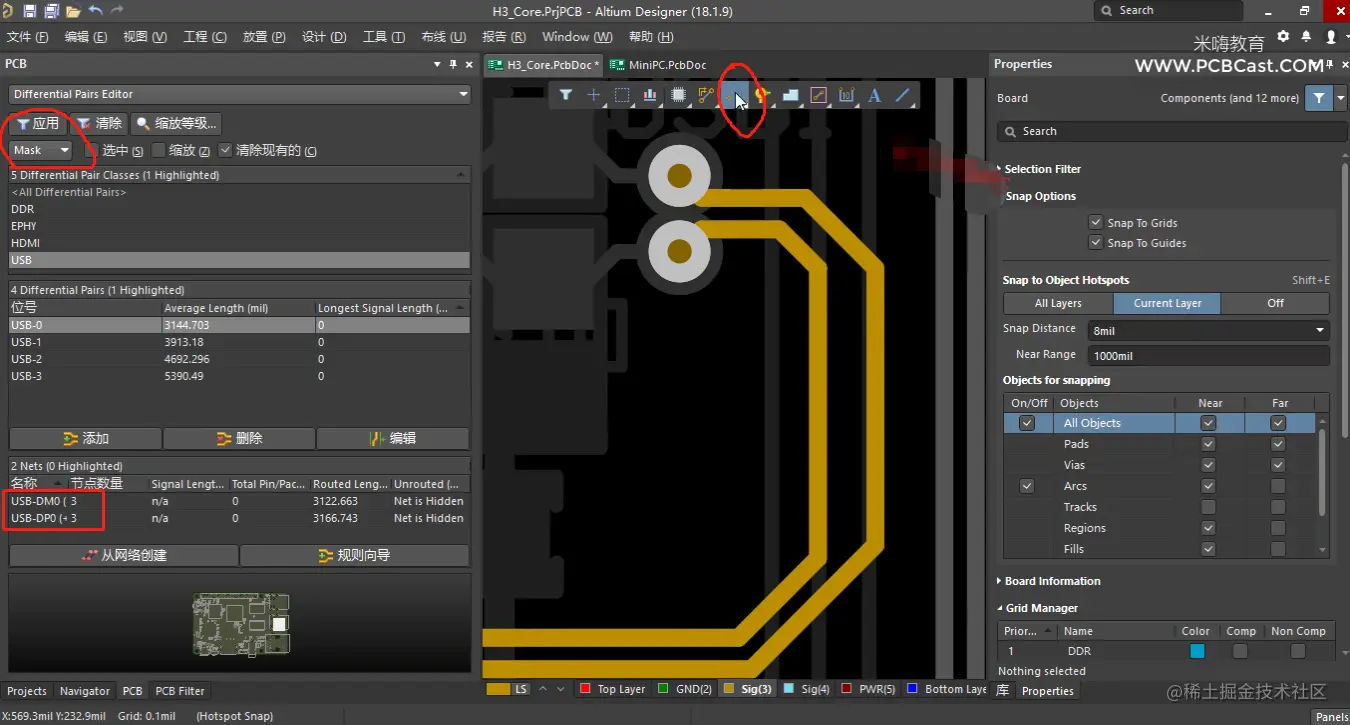This screenshot has width=1350, height=725.
Task: Open the 设计 (D) menu
Action: [324, 37]
